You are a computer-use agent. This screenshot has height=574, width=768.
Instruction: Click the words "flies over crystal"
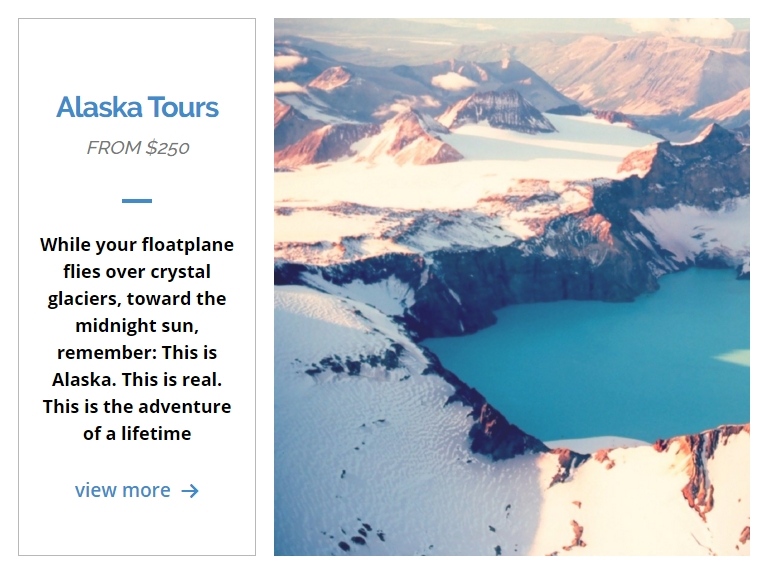(x=137, y=272)
